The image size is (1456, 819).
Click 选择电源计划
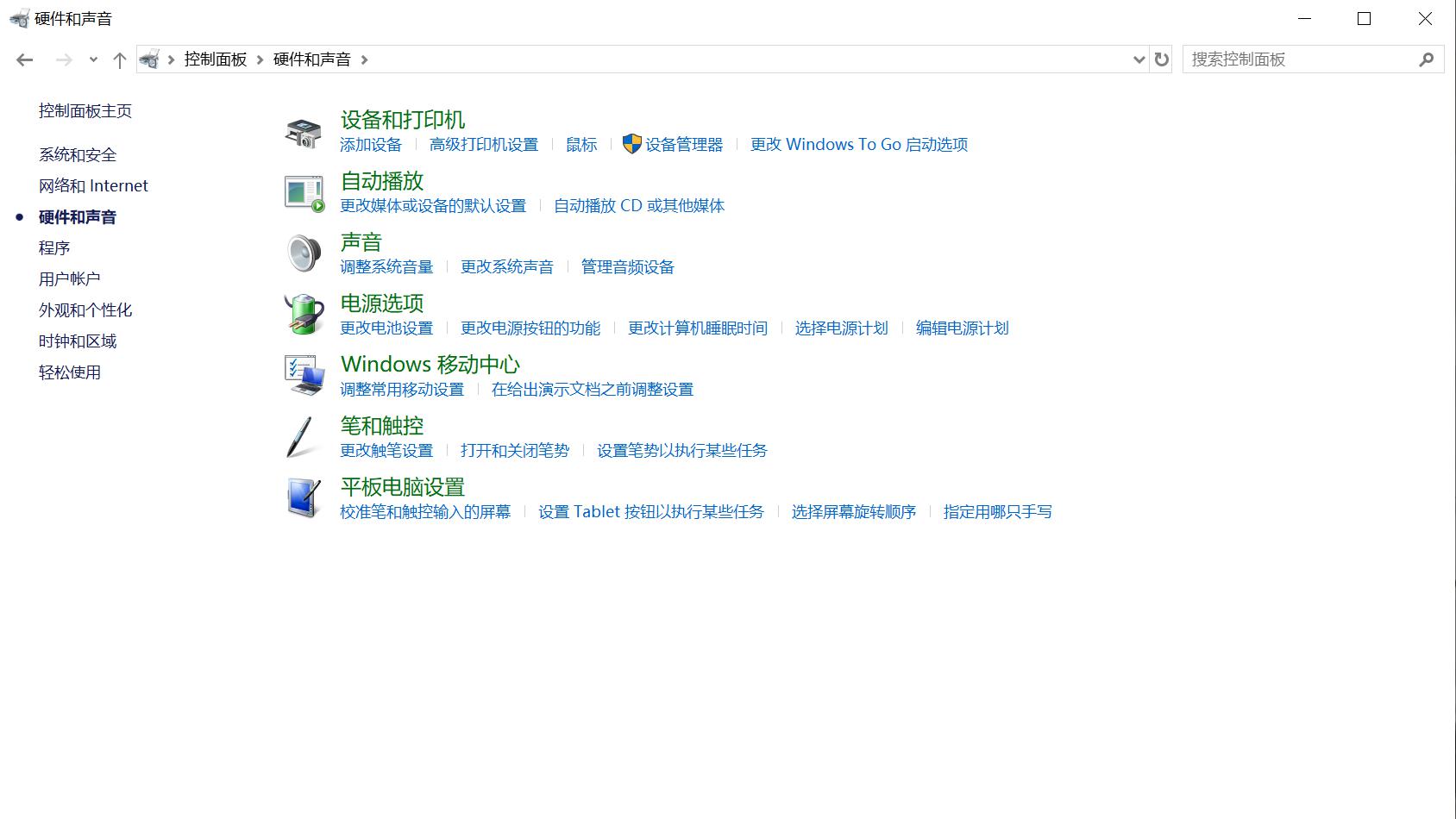pyautogui.click(x=842, y=328)
